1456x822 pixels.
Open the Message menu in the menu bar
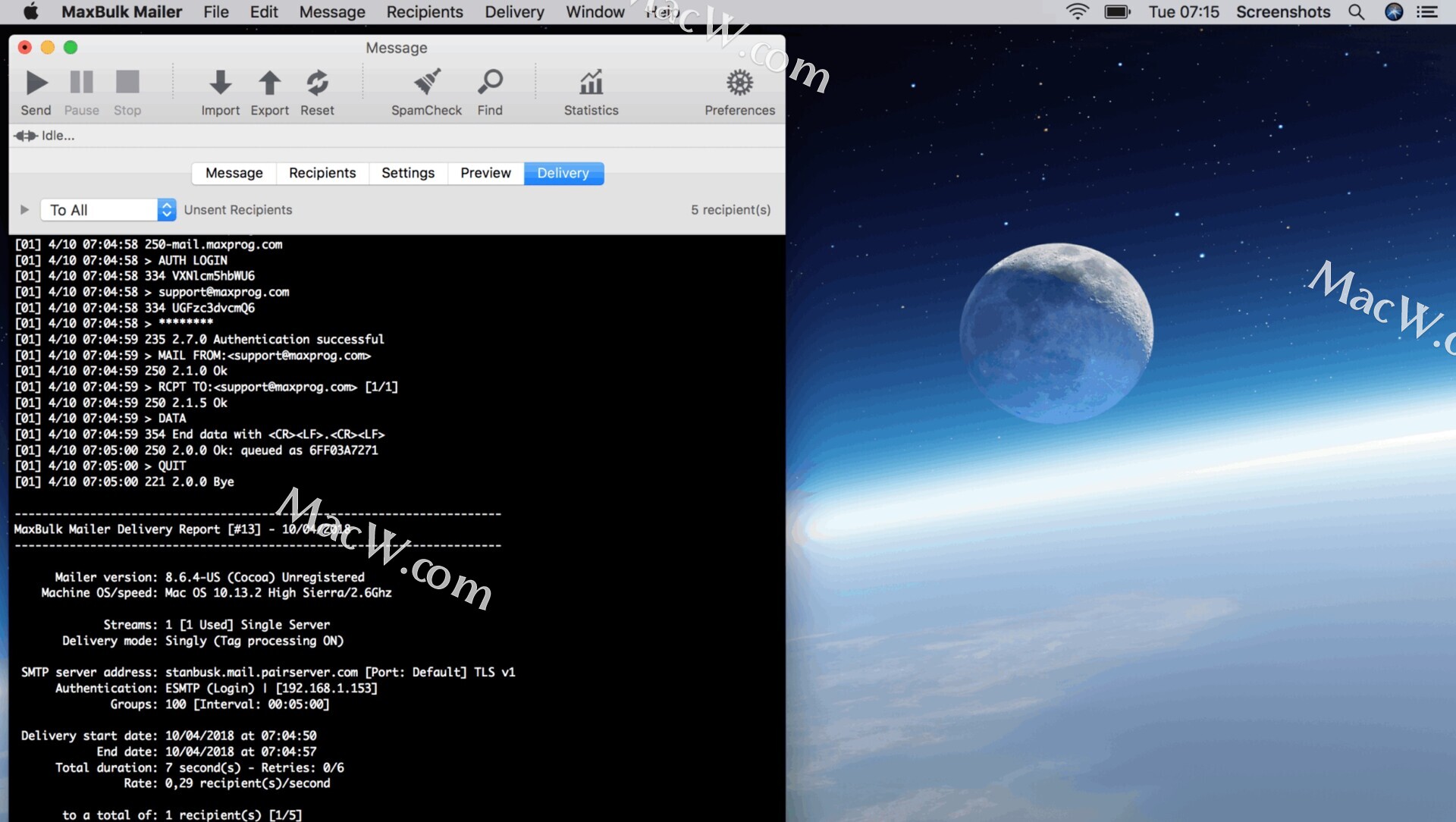pos(332,12)
